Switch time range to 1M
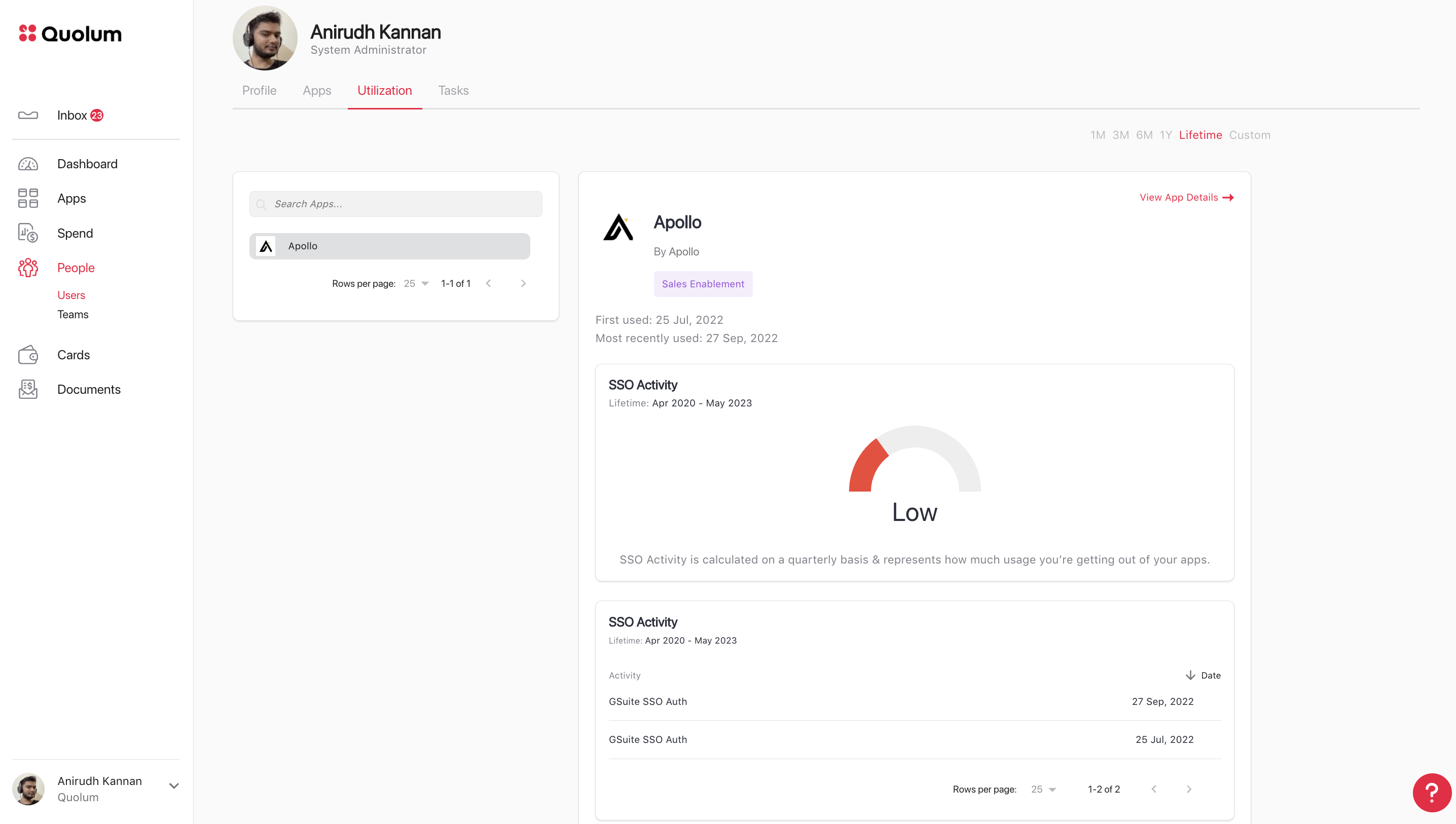1456x824 pixels. pos(1097,135)
